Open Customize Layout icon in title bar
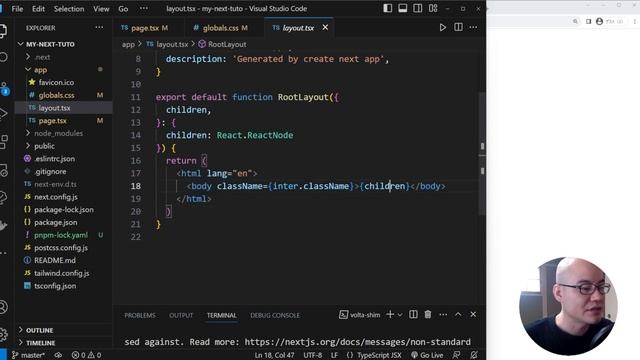The width and height of the screenshot is (640, 360). coord(433,8)
